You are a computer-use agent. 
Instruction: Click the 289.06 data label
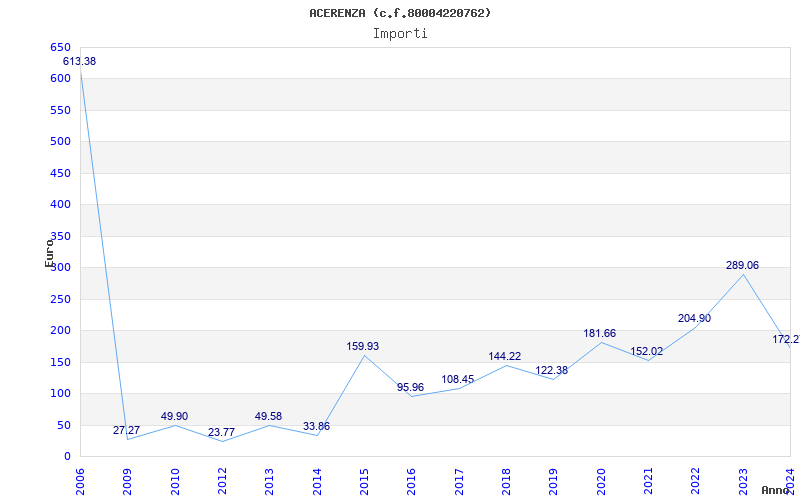[742, 266]
